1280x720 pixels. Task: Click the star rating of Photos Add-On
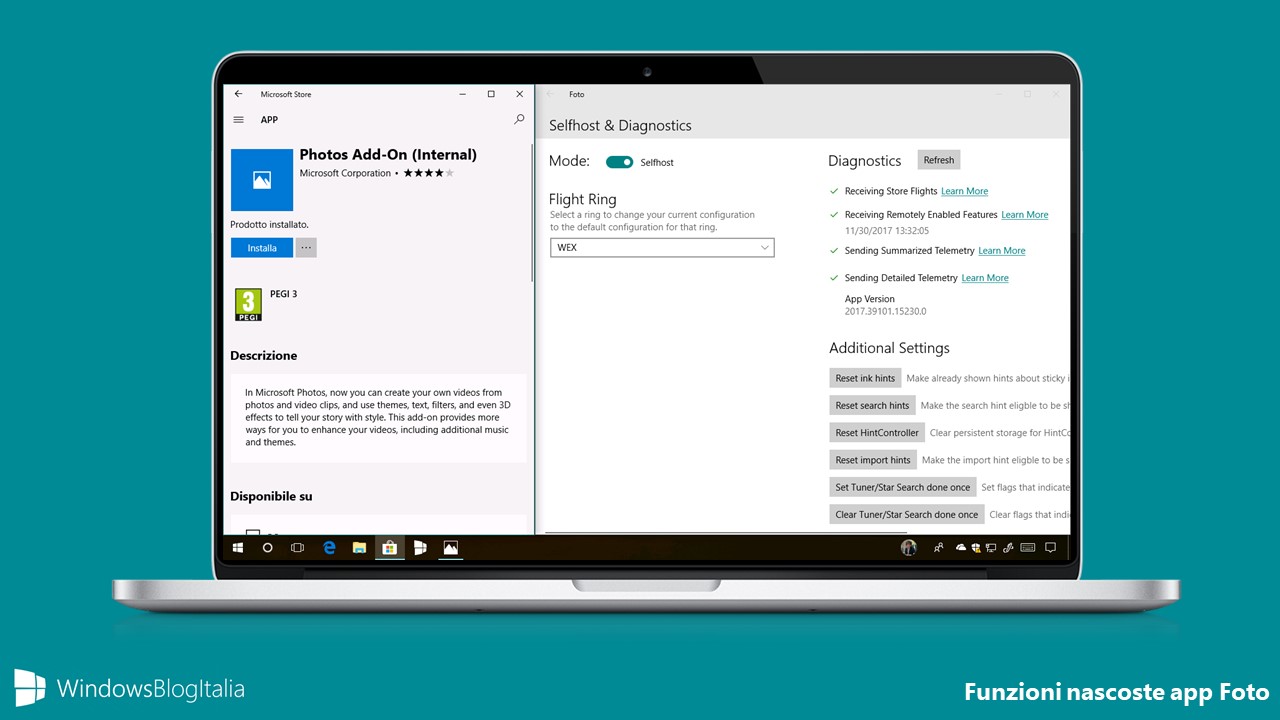429,173
